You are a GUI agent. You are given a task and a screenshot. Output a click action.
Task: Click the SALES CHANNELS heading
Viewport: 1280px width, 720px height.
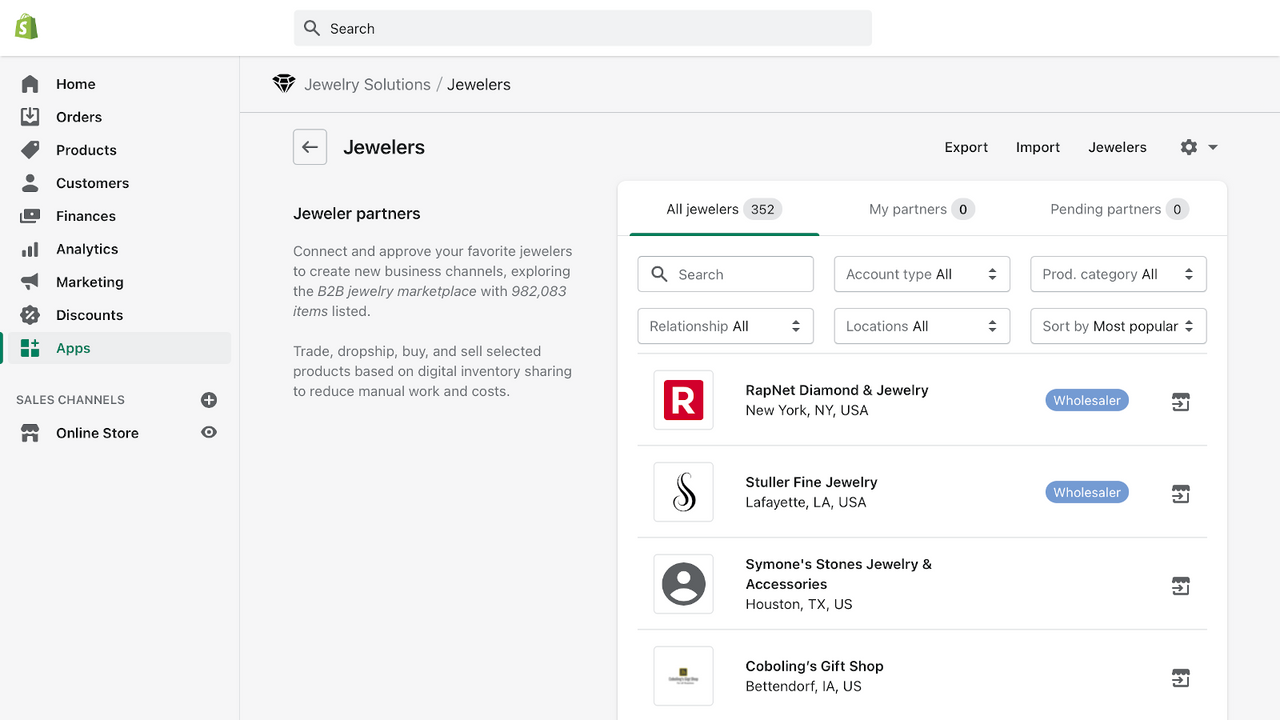pos(70,400)
